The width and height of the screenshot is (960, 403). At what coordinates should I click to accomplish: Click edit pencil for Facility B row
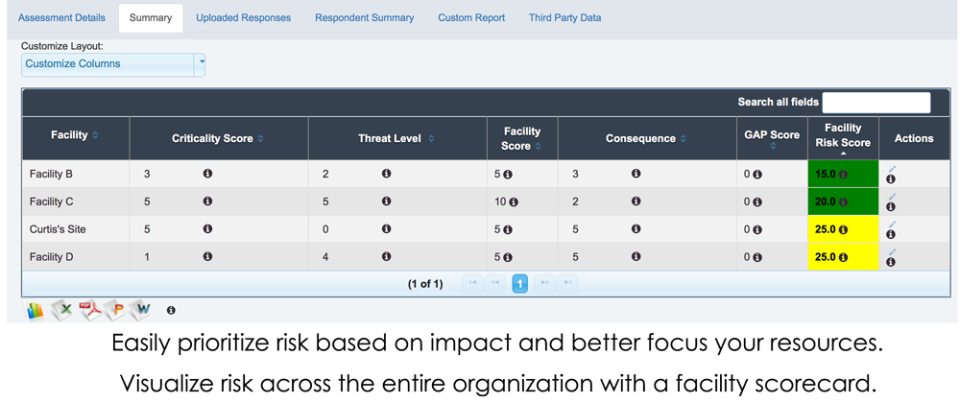point(890,169)
